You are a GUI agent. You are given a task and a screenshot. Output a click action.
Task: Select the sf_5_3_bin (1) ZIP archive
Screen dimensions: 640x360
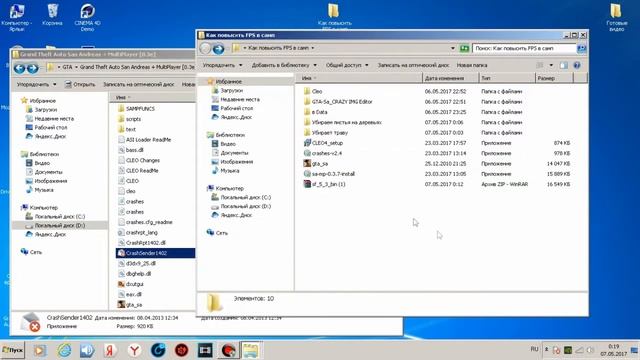click(x=324, y=184)
